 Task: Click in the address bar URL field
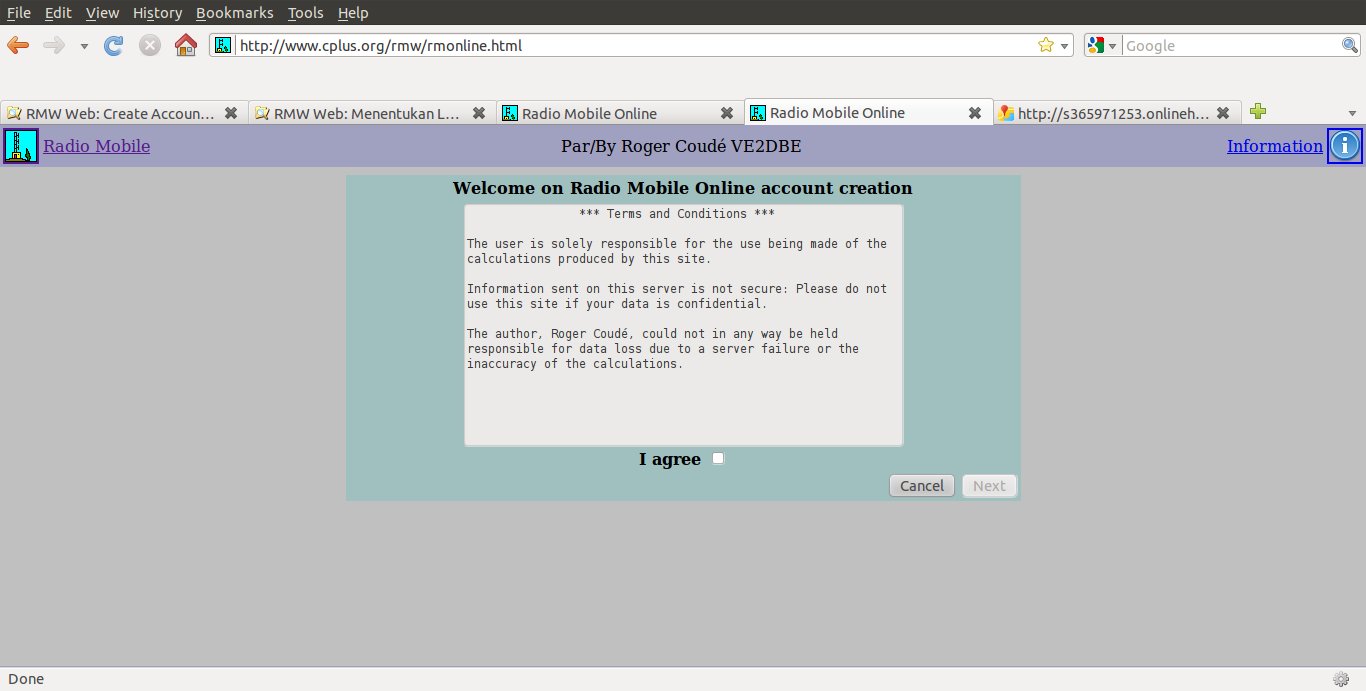630,45
